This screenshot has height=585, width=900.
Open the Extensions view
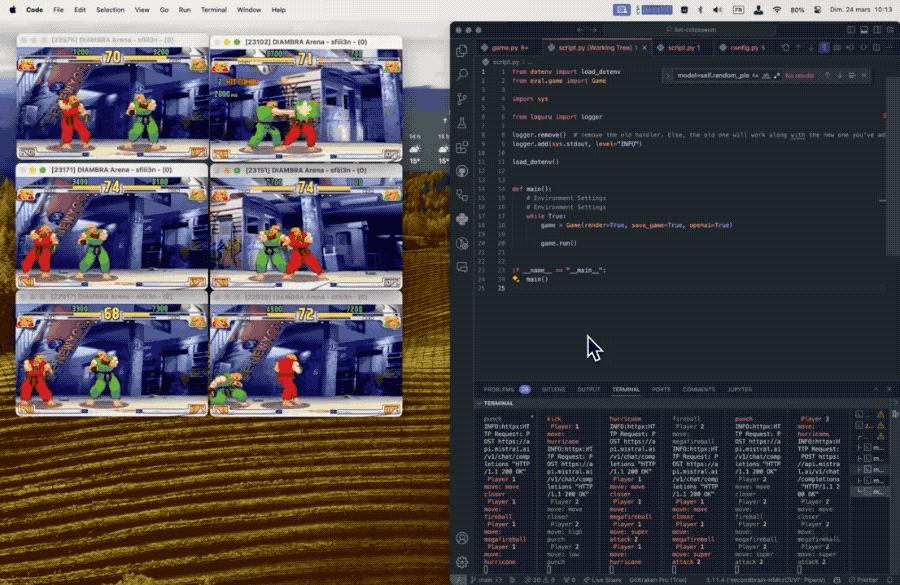462,147
